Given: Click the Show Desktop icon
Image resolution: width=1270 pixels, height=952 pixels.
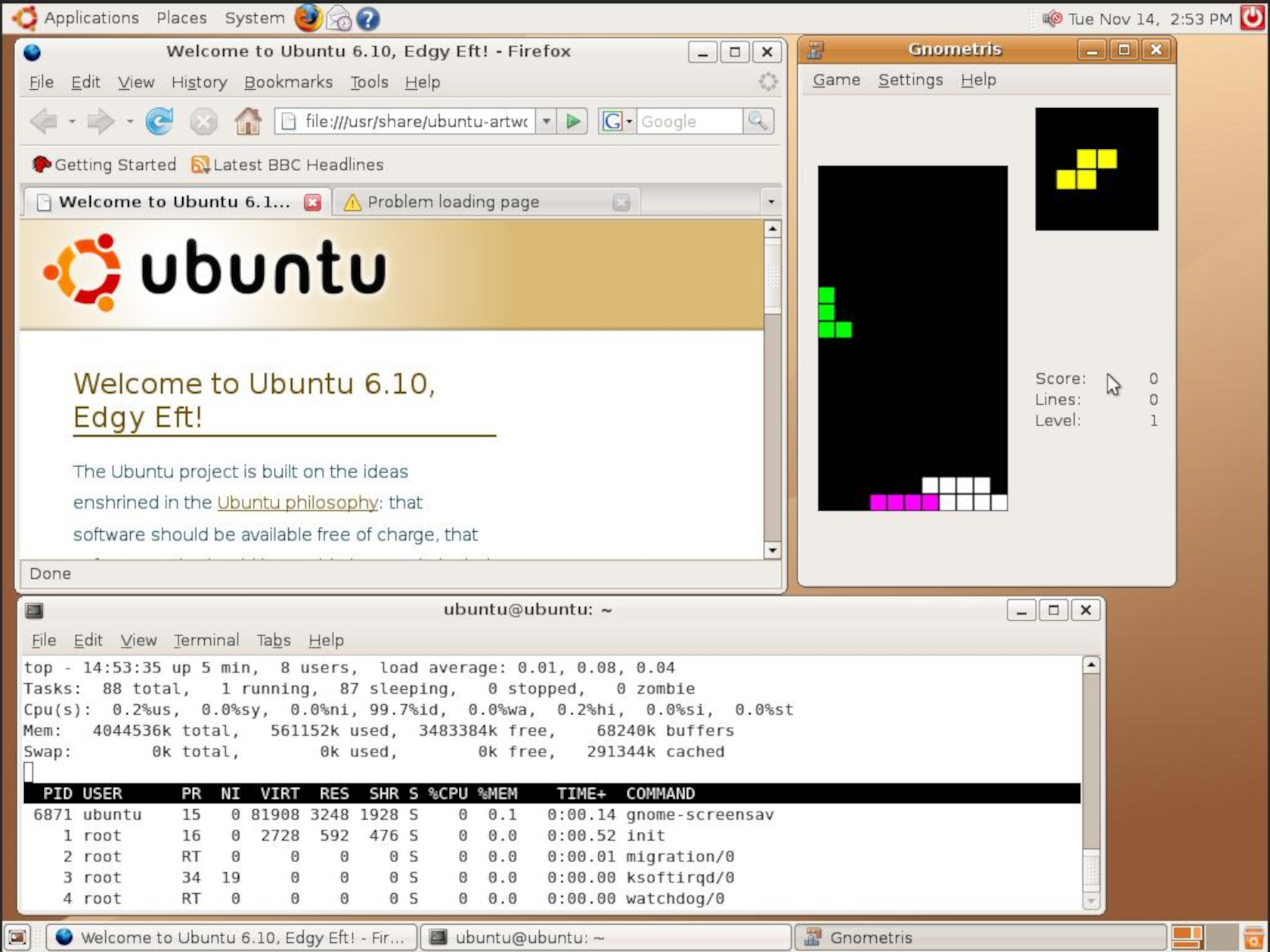Looking at the screenshot, I should coord(17,938).
